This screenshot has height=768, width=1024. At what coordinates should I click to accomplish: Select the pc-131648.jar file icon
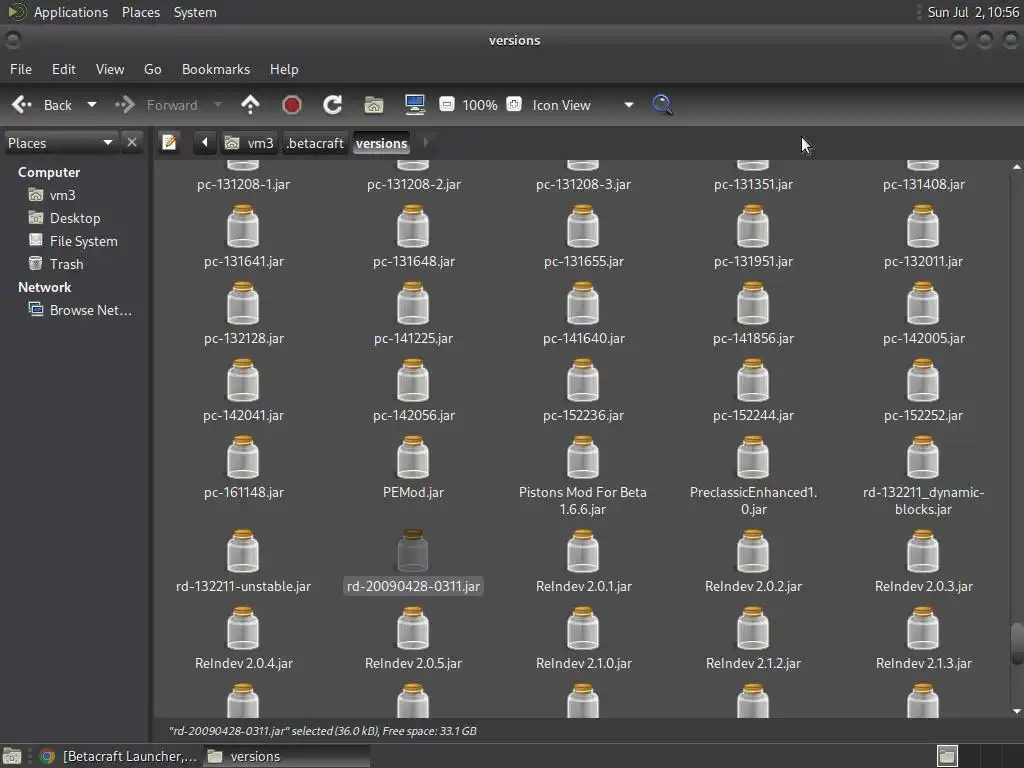pos(413,227)
